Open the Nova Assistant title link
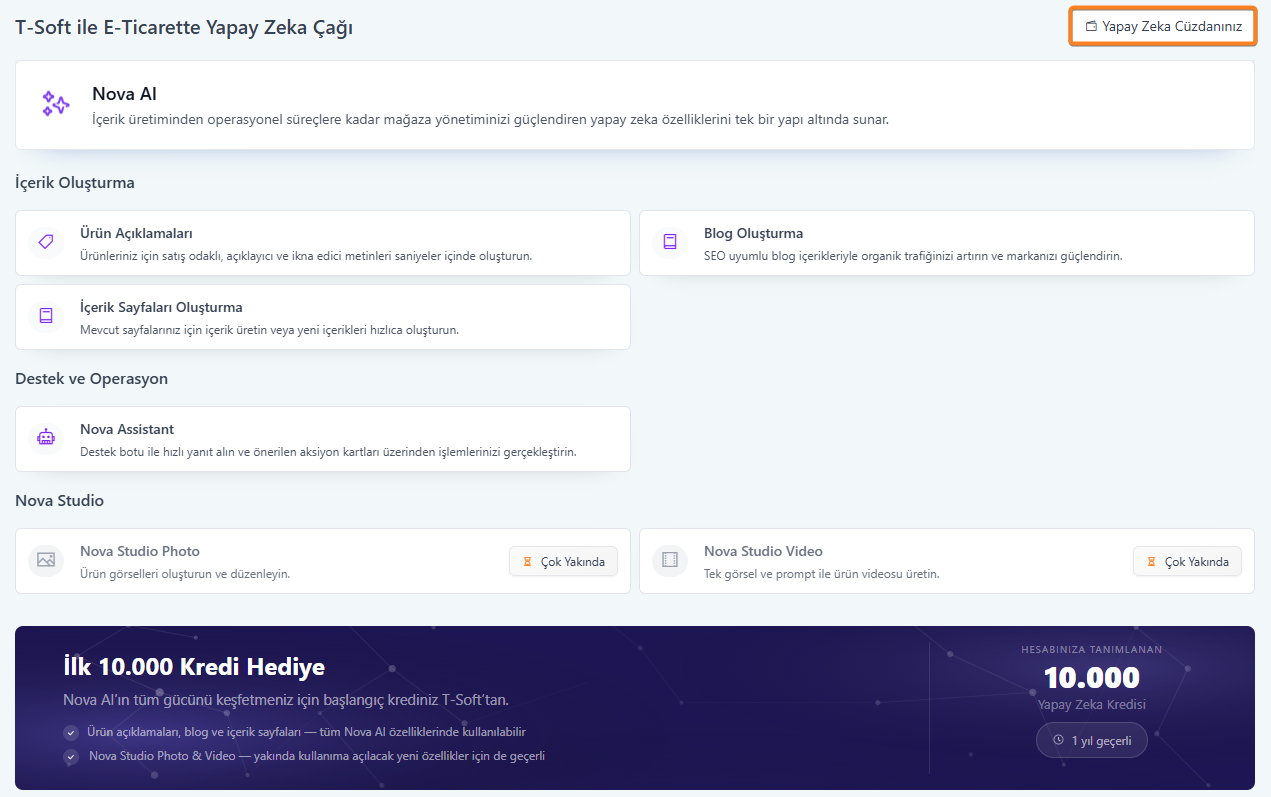Image resolution: width=1271 pixels, height=797 pixels. tap(127, 429)
